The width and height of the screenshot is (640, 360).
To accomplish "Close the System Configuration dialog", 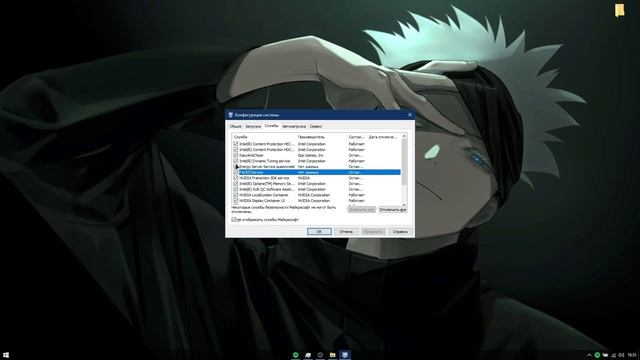I will point(410,115).
